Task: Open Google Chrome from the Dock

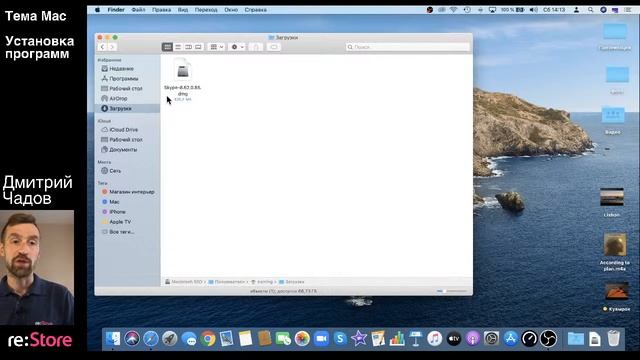Action: pyautogui.click(x=208, y=339)
